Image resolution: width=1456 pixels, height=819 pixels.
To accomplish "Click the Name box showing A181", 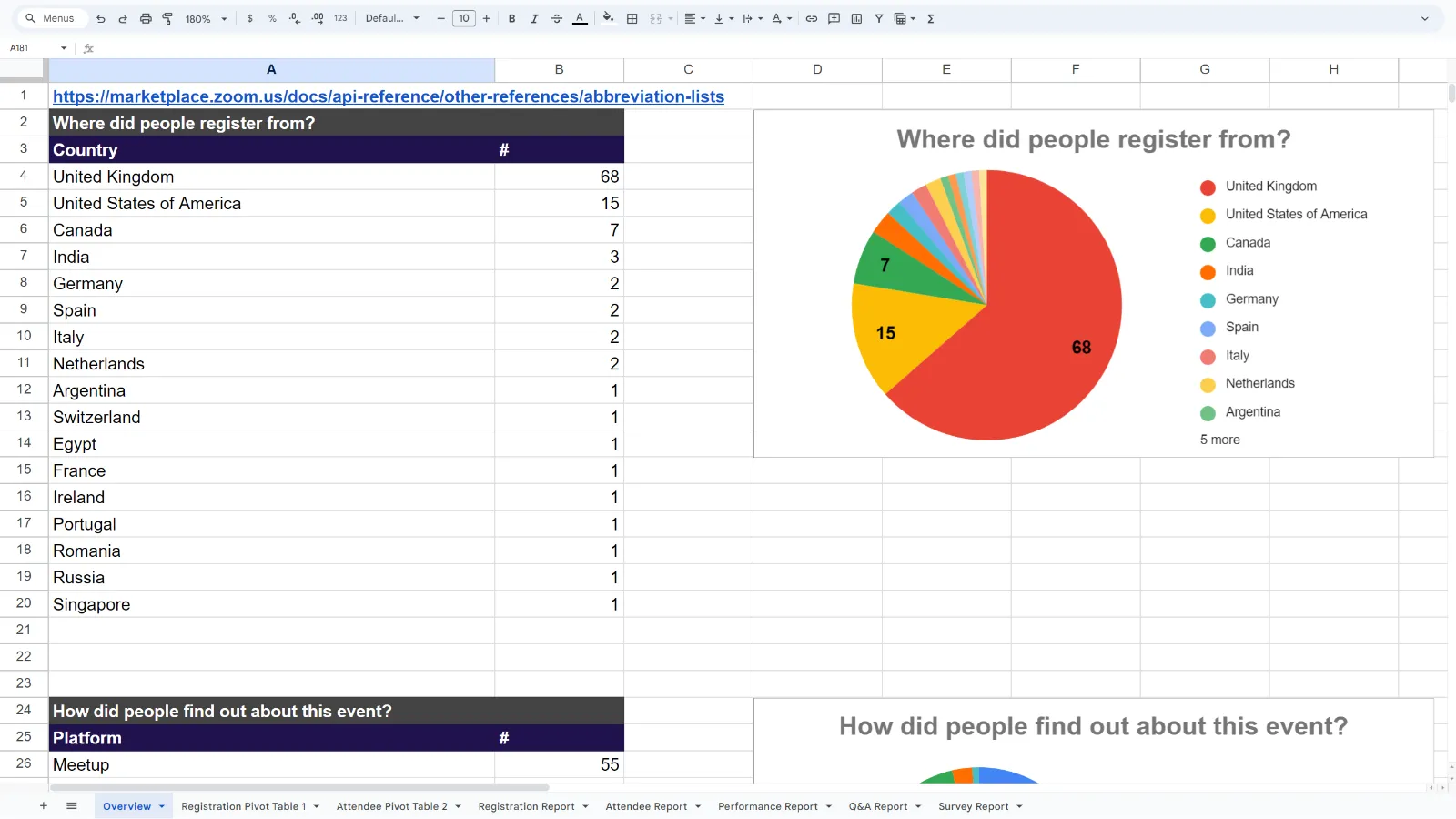I will [31, 48].
